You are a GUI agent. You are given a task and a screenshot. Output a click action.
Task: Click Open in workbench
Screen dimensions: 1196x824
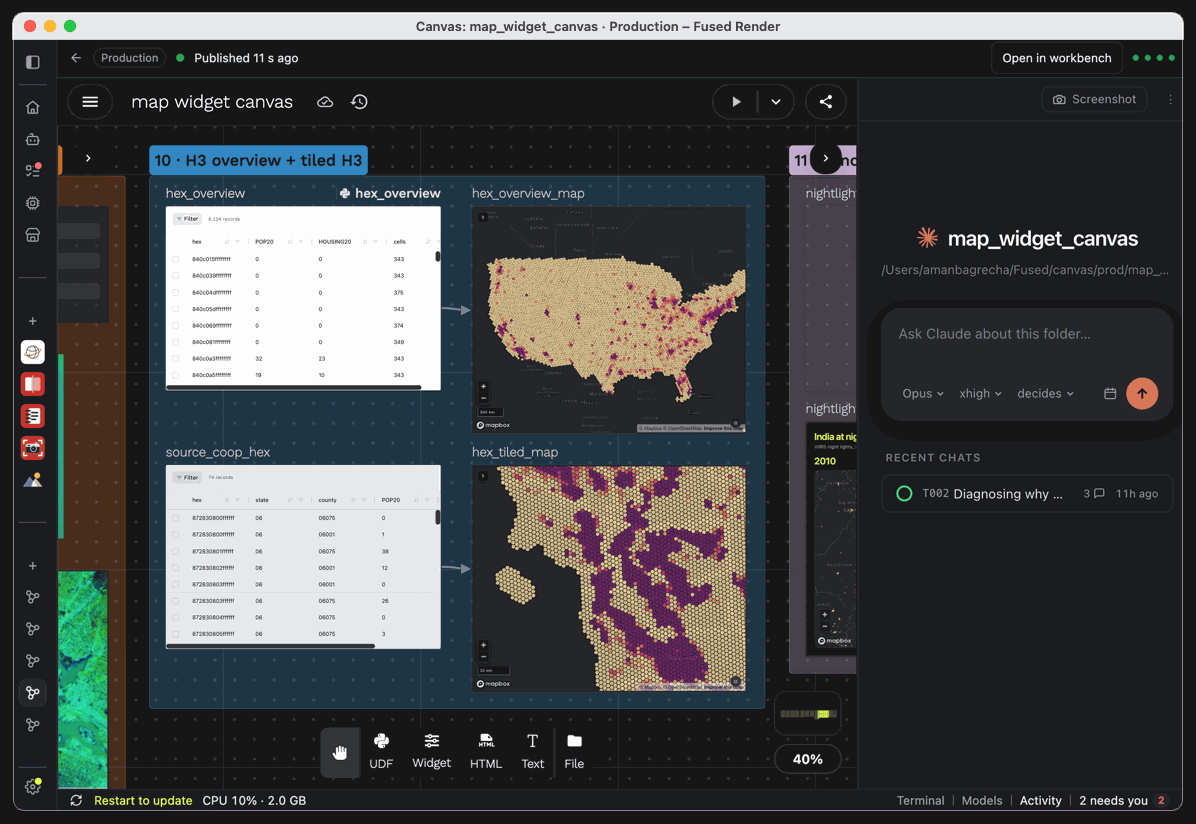(x=1056, y=58)
